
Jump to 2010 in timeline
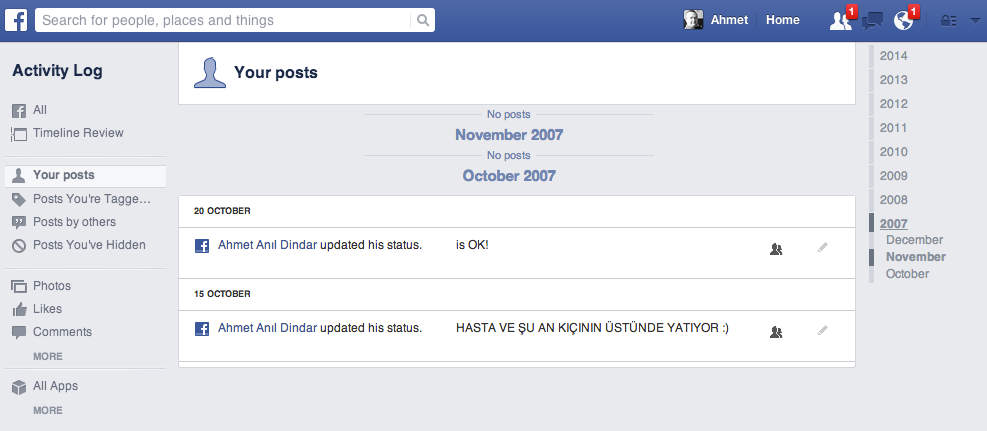click(893, 152)
